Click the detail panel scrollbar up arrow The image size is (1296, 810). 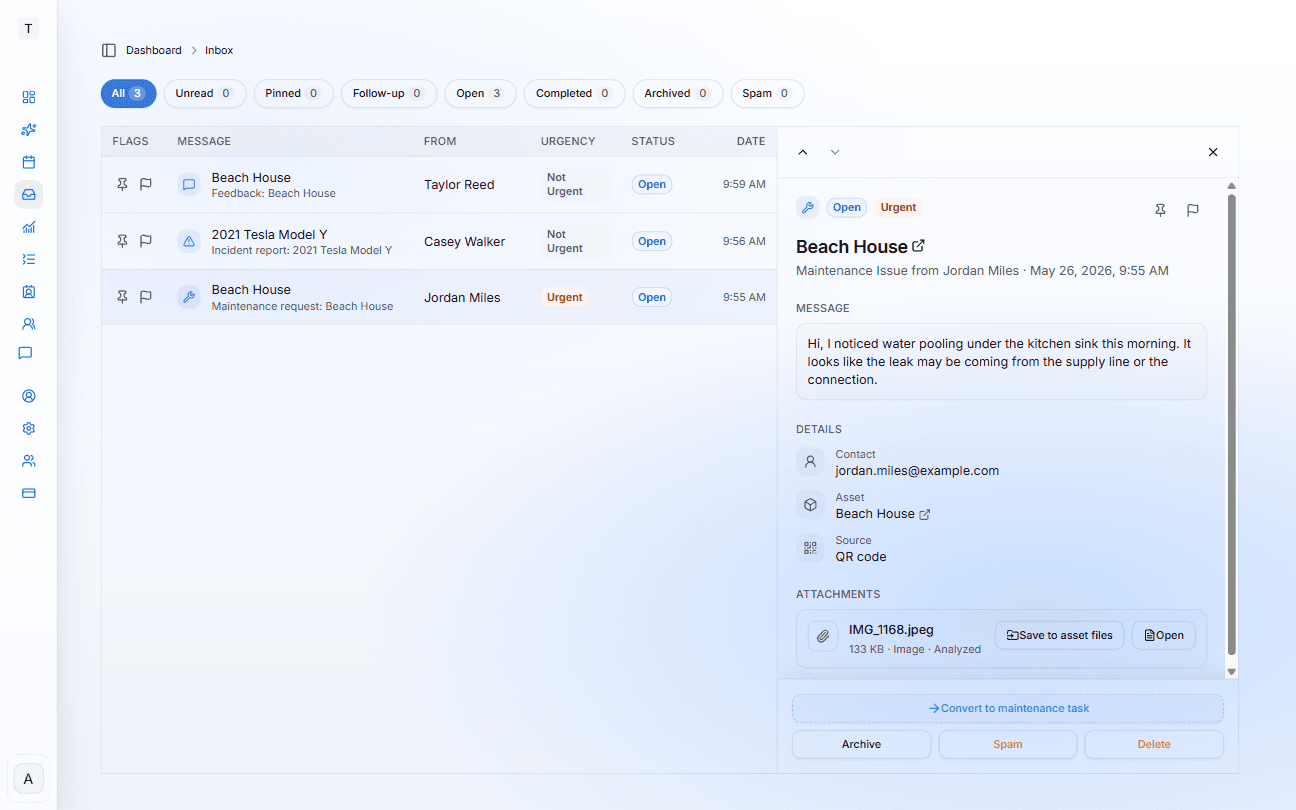click(1232, 186)
